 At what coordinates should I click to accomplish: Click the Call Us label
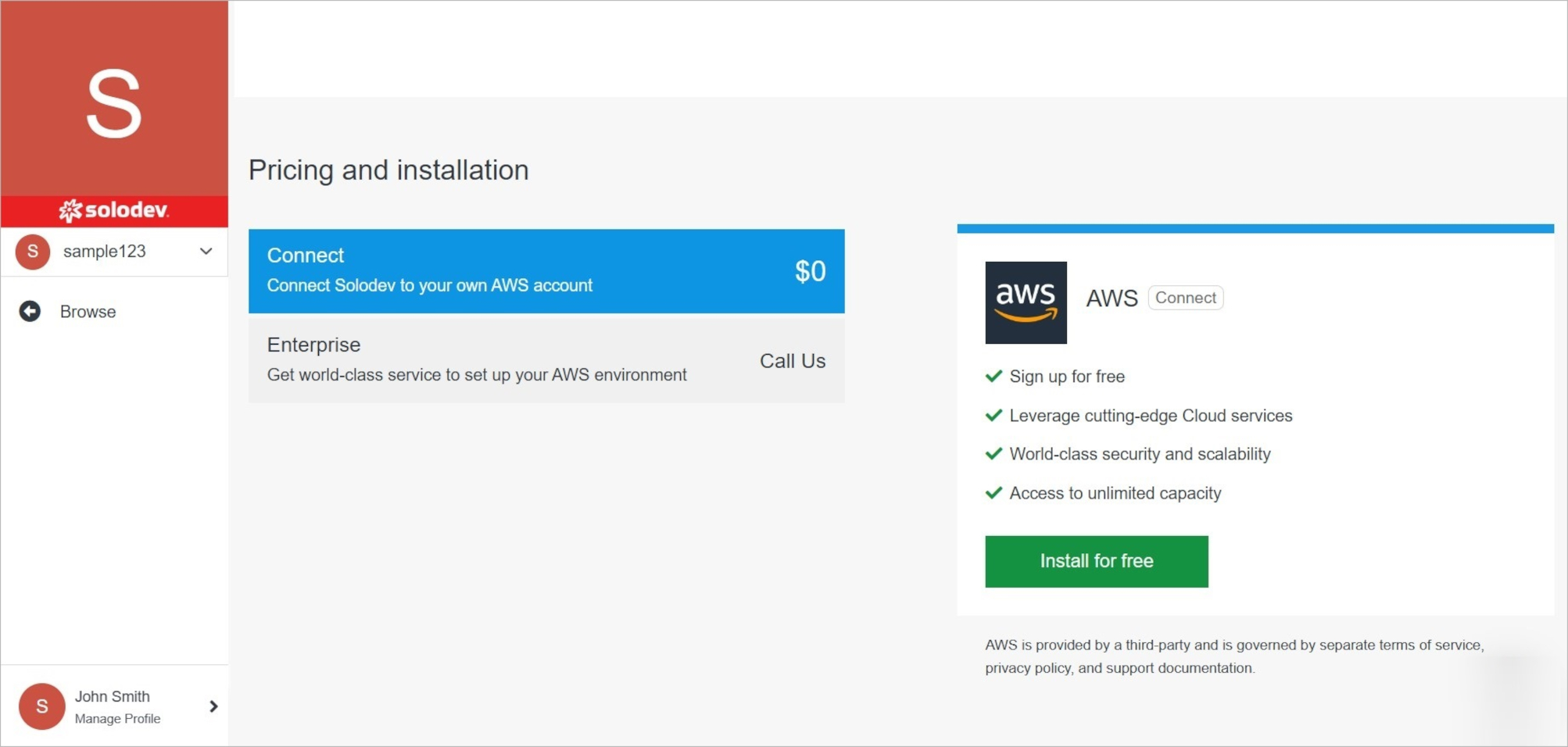click(793, 361)
